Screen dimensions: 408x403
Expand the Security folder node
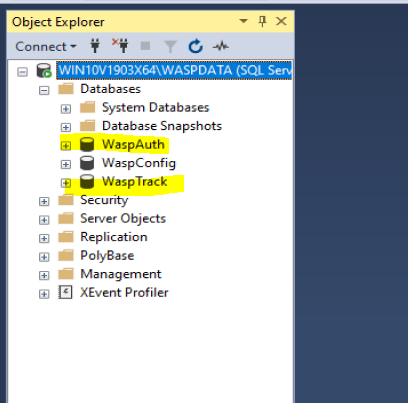[x=44, y=201]
